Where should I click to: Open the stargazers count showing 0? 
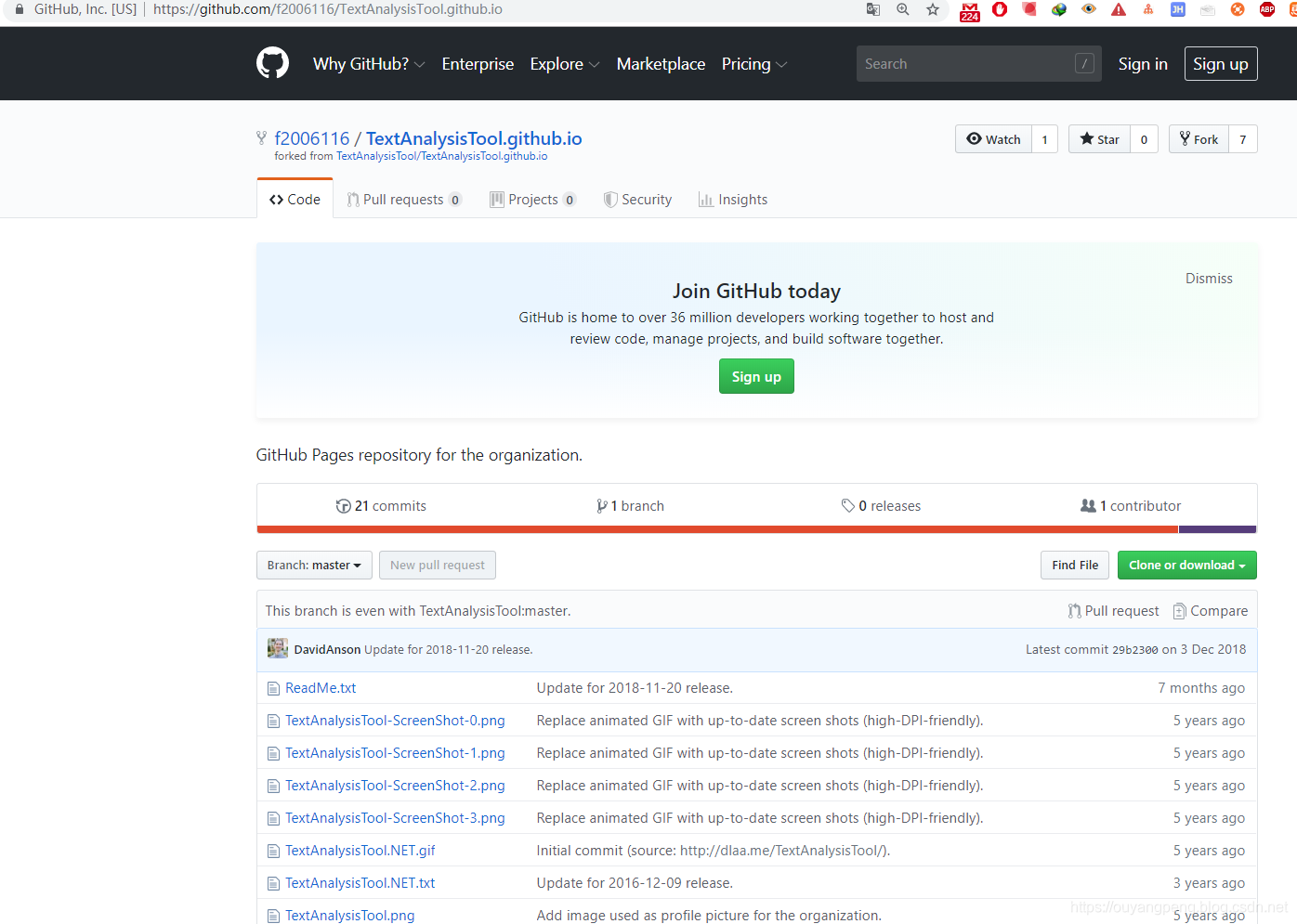pos(1144,139)
